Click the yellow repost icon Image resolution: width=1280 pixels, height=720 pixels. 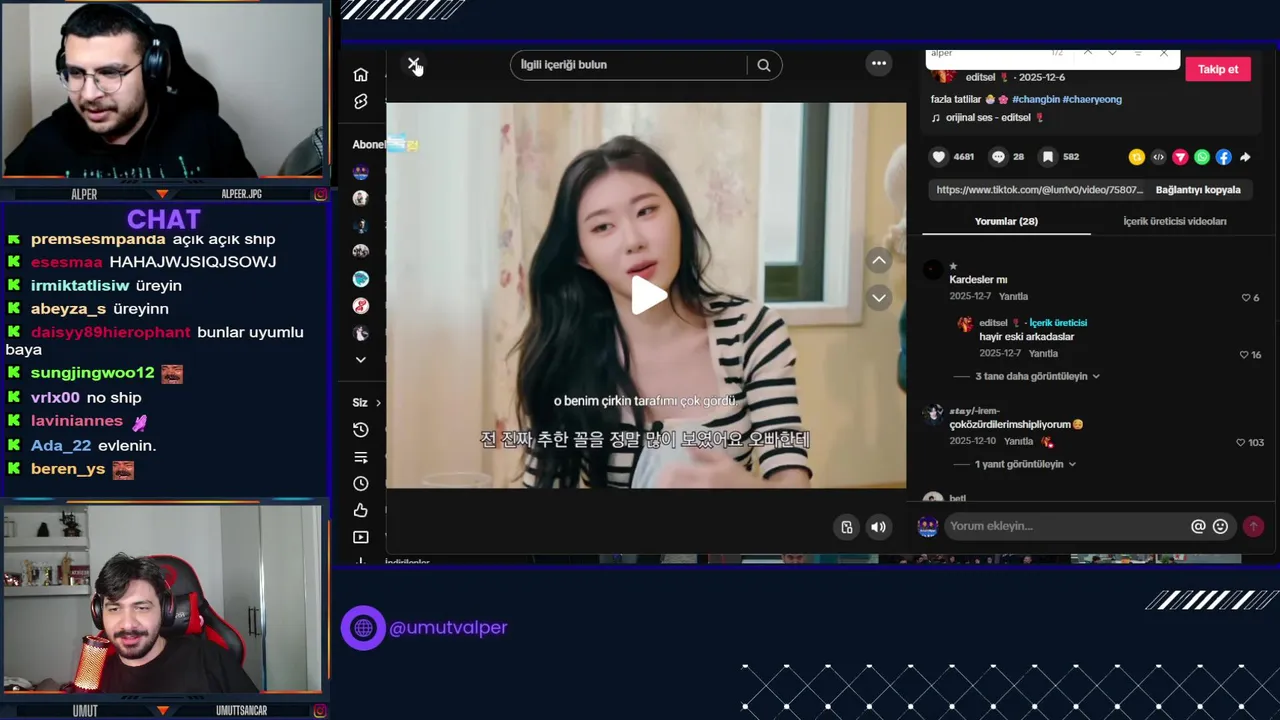1137,157
